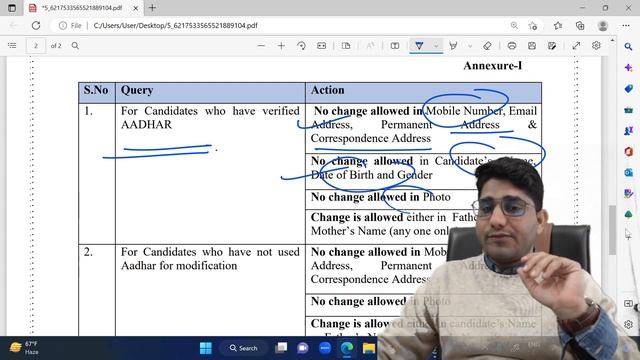
Task: Toggle fit to width view
Action: 322,46
